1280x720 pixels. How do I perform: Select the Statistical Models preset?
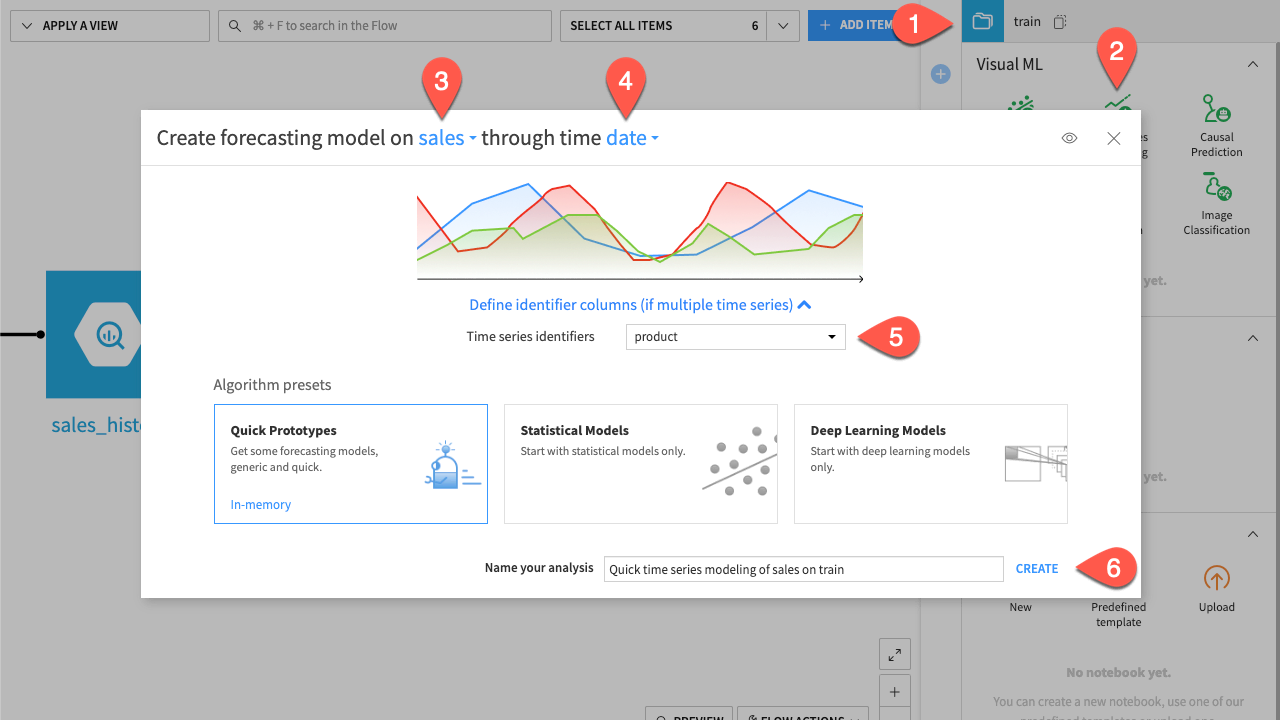coord(640,463)
